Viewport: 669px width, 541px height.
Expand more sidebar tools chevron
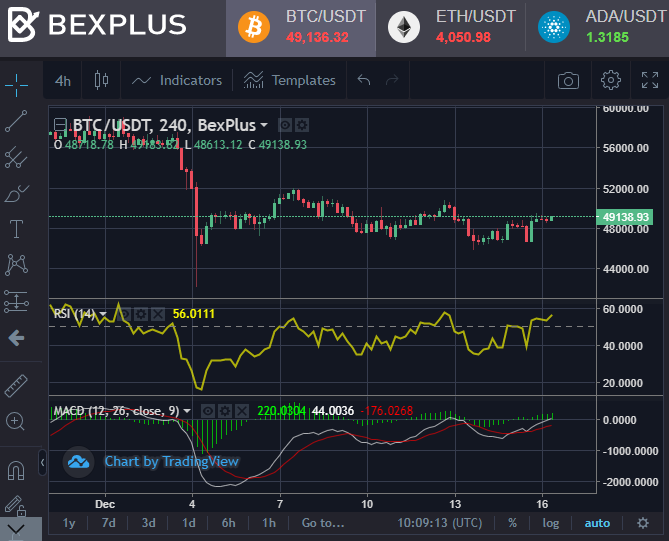pos(16,529)
